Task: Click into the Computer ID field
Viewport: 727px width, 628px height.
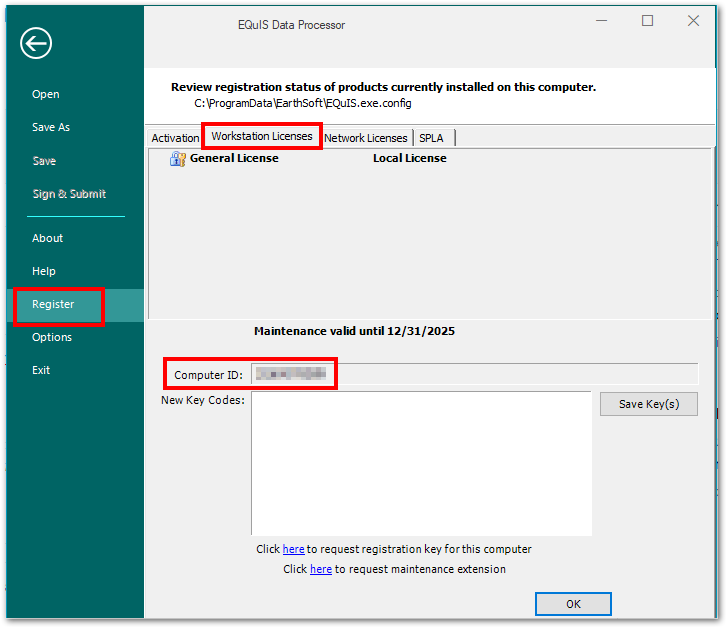Action: point(474,374)
